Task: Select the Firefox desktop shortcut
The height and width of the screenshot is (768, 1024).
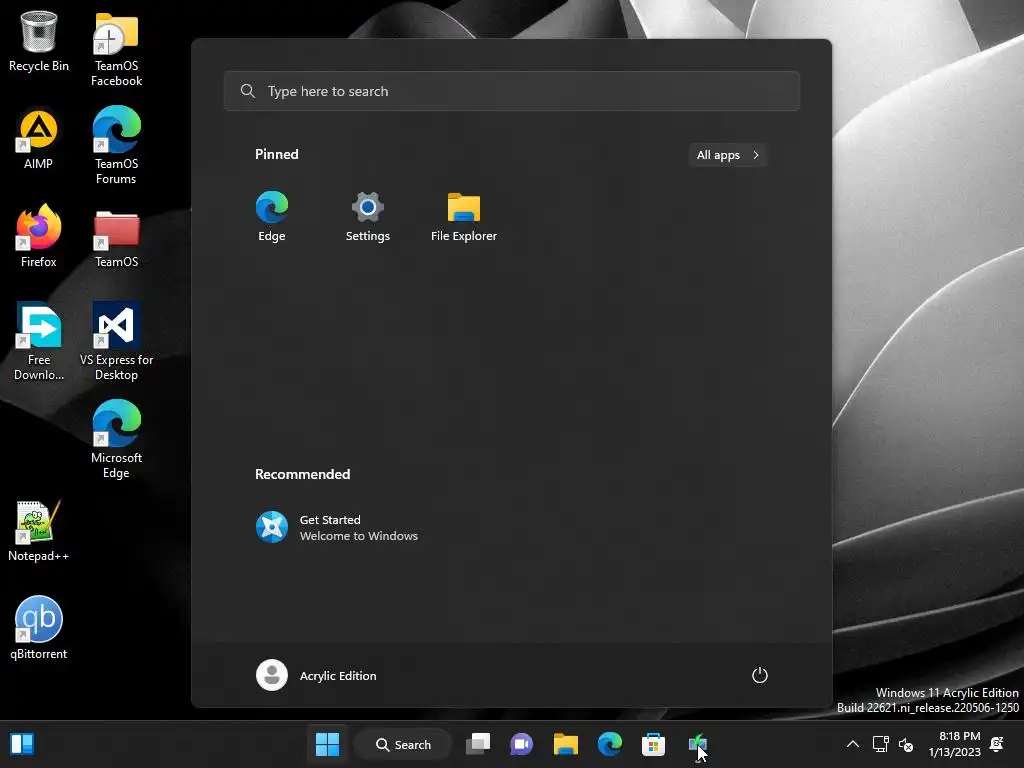Action: pos(39,236)
